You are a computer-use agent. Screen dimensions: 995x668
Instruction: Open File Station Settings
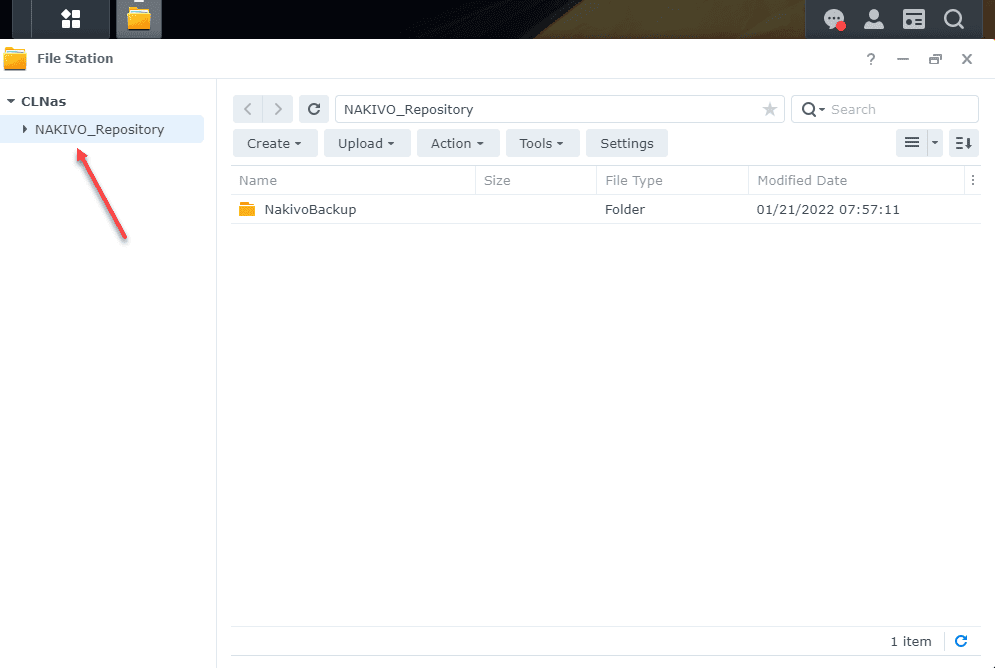[x=627, y=143]
